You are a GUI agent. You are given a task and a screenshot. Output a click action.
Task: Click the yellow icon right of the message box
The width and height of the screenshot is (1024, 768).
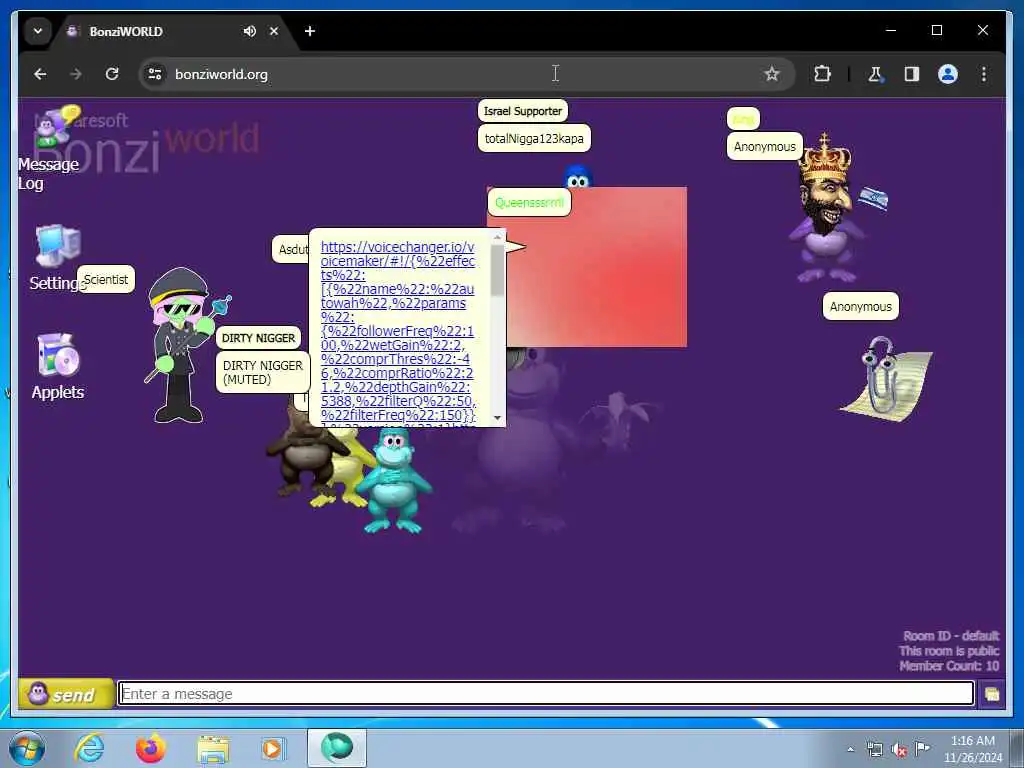(x=991, y=694)
